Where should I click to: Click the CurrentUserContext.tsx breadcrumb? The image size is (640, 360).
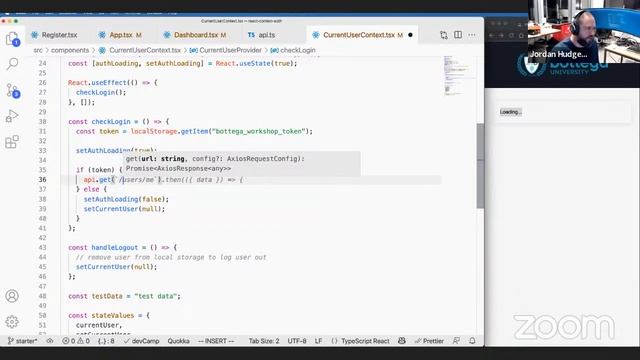[x=145, y=50]
